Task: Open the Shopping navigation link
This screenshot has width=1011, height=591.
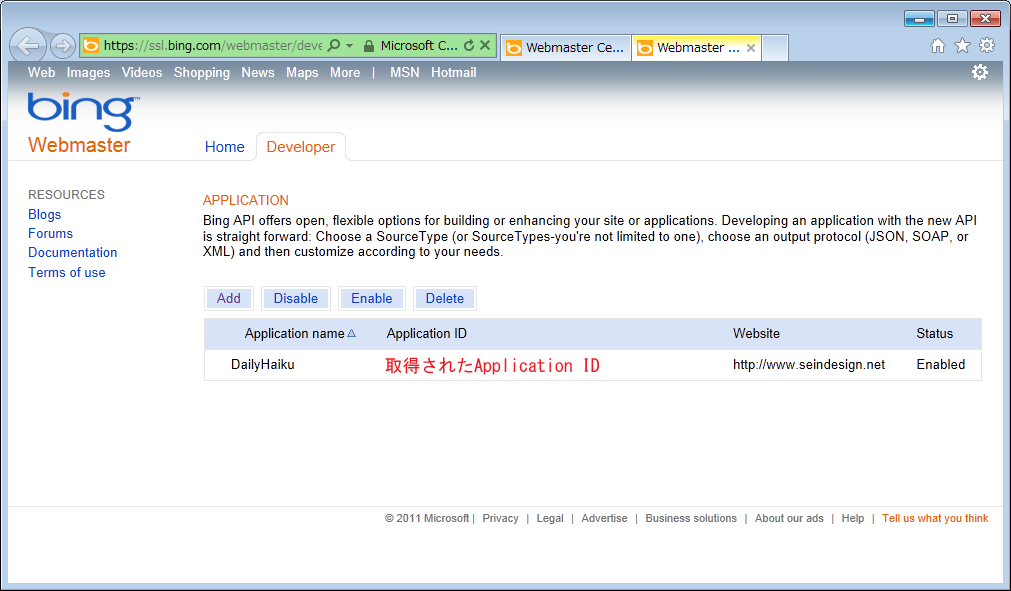Action: [x=202, y=73]
